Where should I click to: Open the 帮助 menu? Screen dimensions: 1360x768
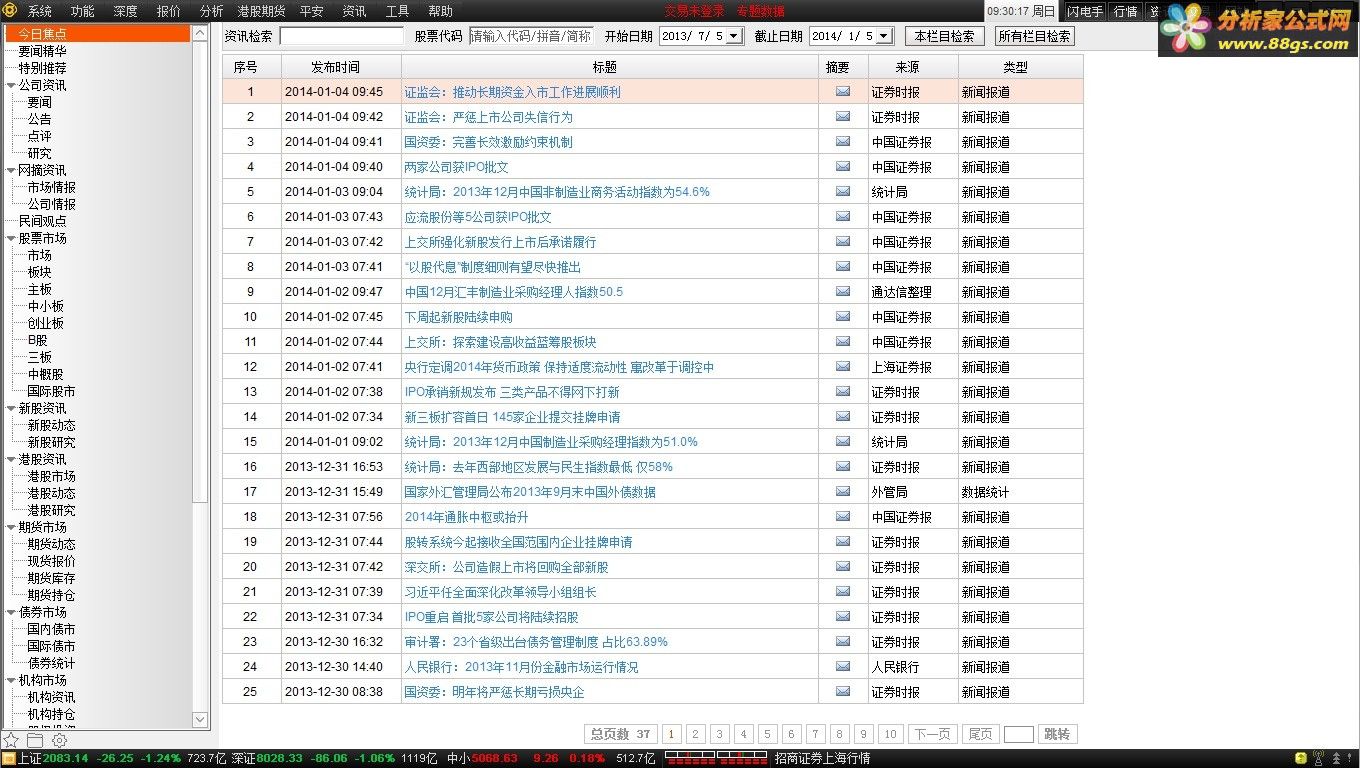(x=440, y=11)
